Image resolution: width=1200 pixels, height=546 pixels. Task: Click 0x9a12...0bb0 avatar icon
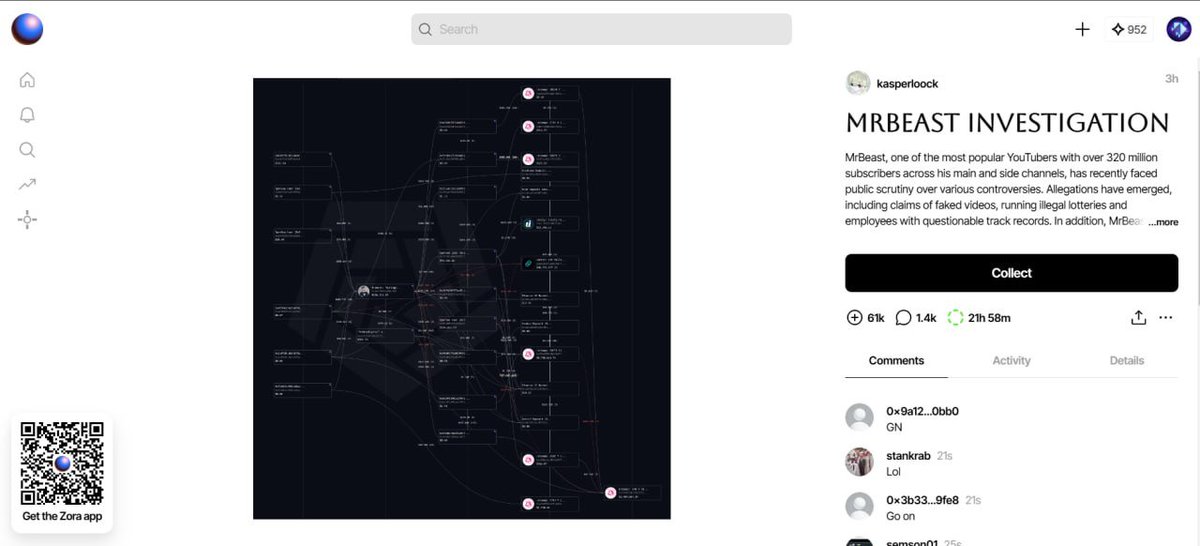tap(859, 417)
